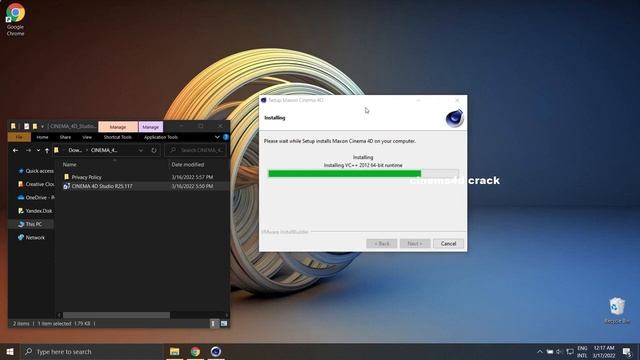Open the action center notifications
Screen dimensions: 640x360
click(627, 351)
